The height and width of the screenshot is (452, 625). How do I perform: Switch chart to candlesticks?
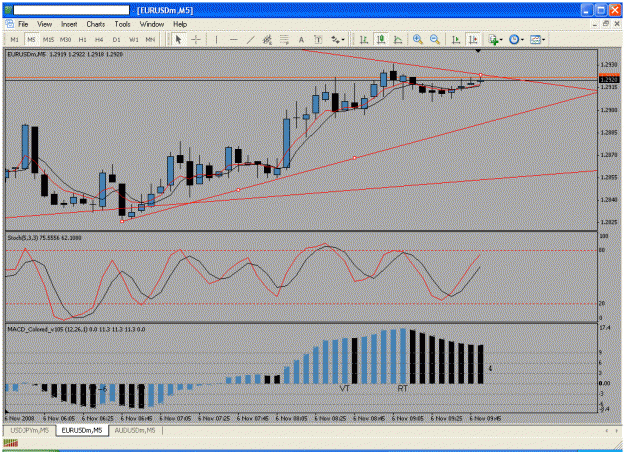pyautogui.click(x=381, y=39)
